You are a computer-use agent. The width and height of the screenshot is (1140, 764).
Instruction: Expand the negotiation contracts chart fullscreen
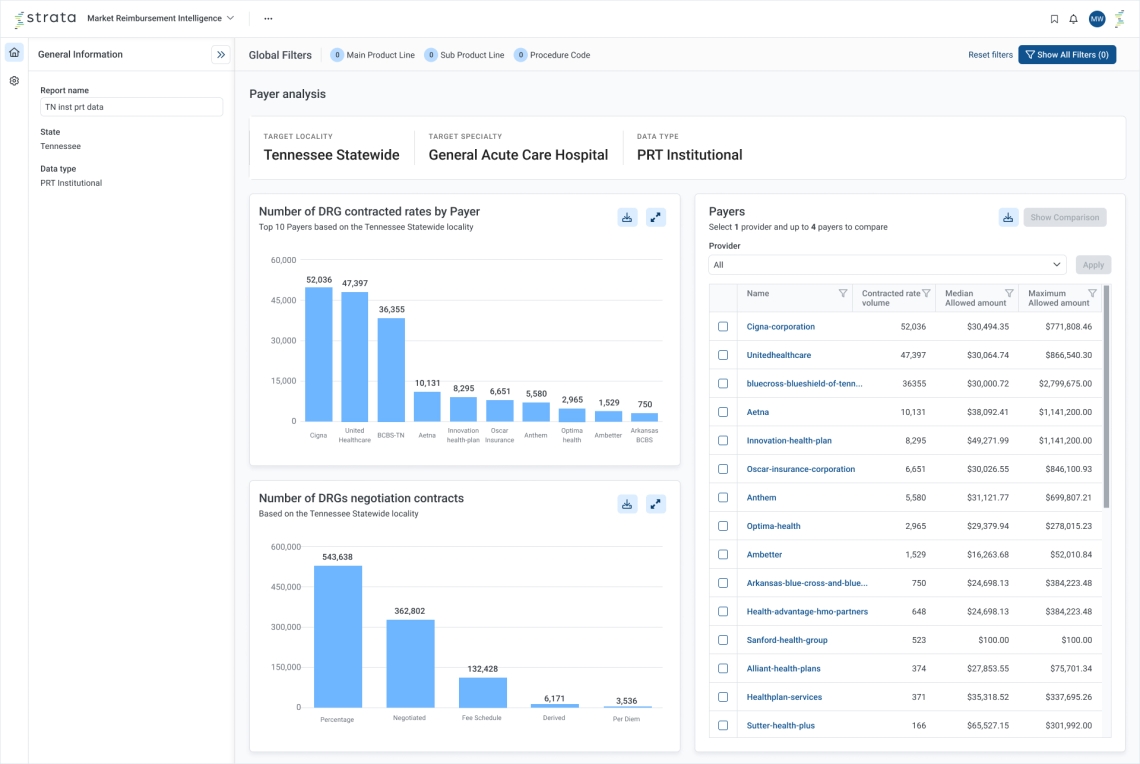tap(656, 504)
